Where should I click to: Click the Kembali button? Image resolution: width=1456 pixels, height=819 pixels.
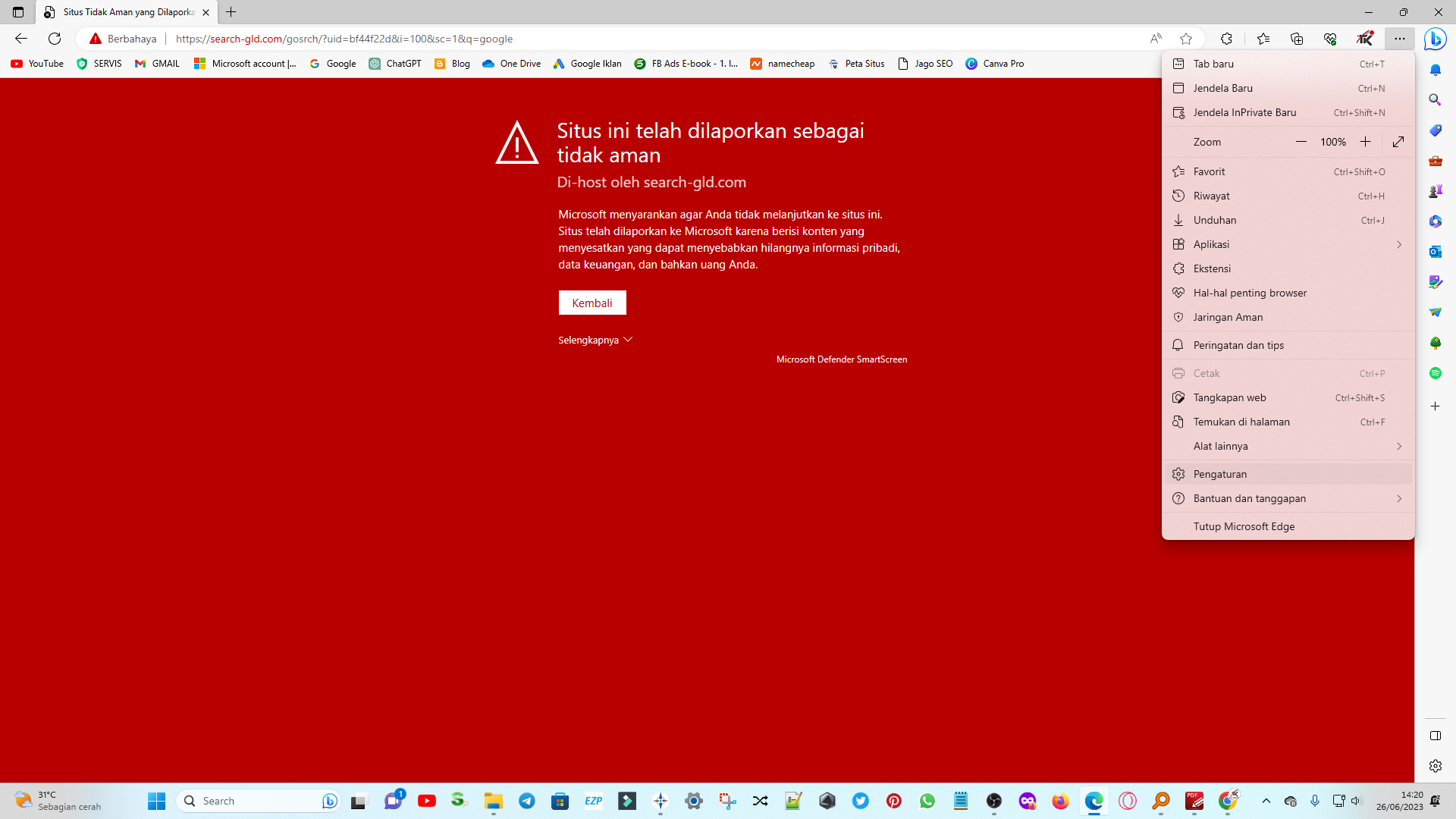tap(592, 302)
